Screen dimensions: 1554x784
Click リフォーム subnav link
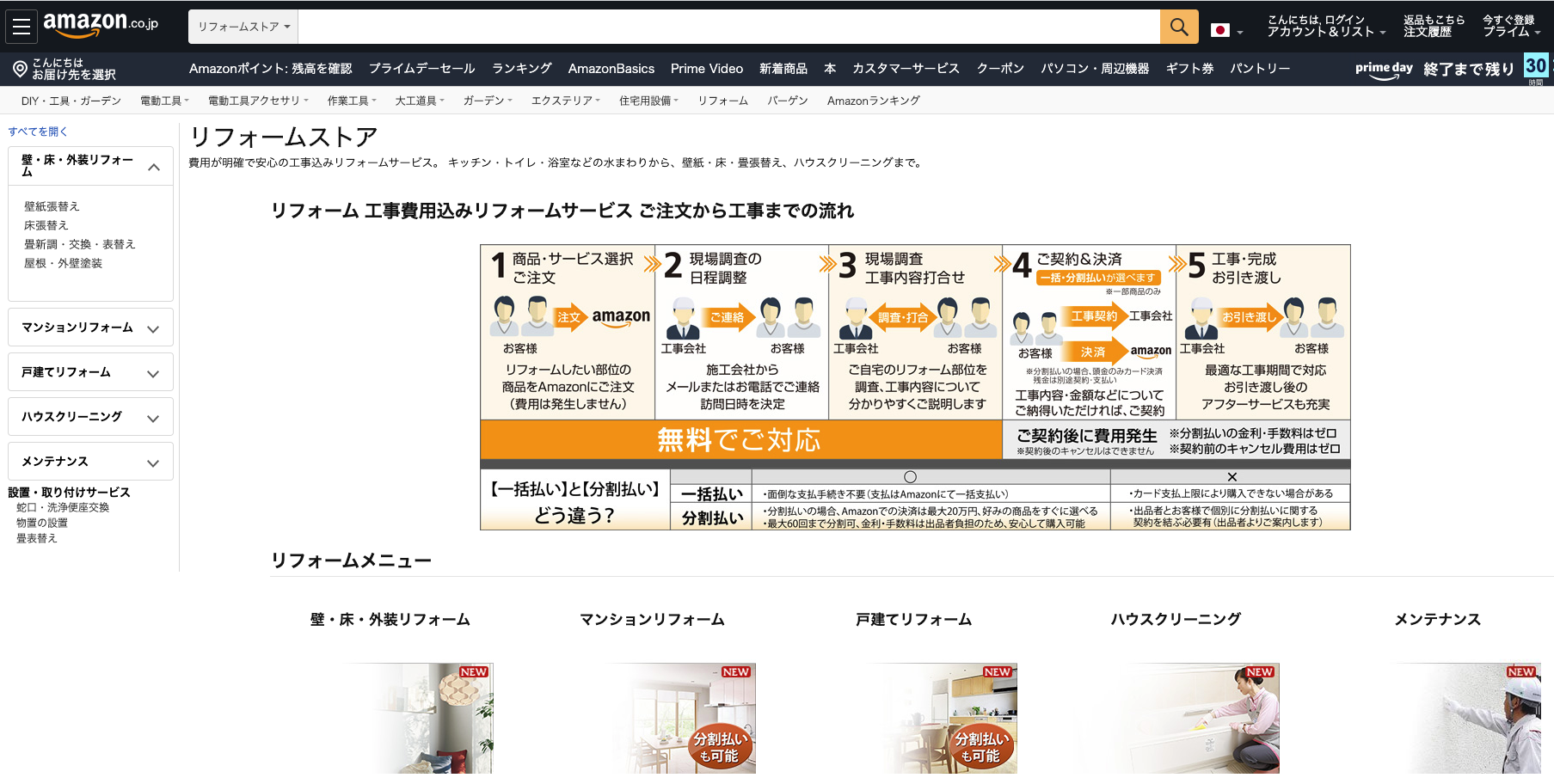(x=722, y=101)
